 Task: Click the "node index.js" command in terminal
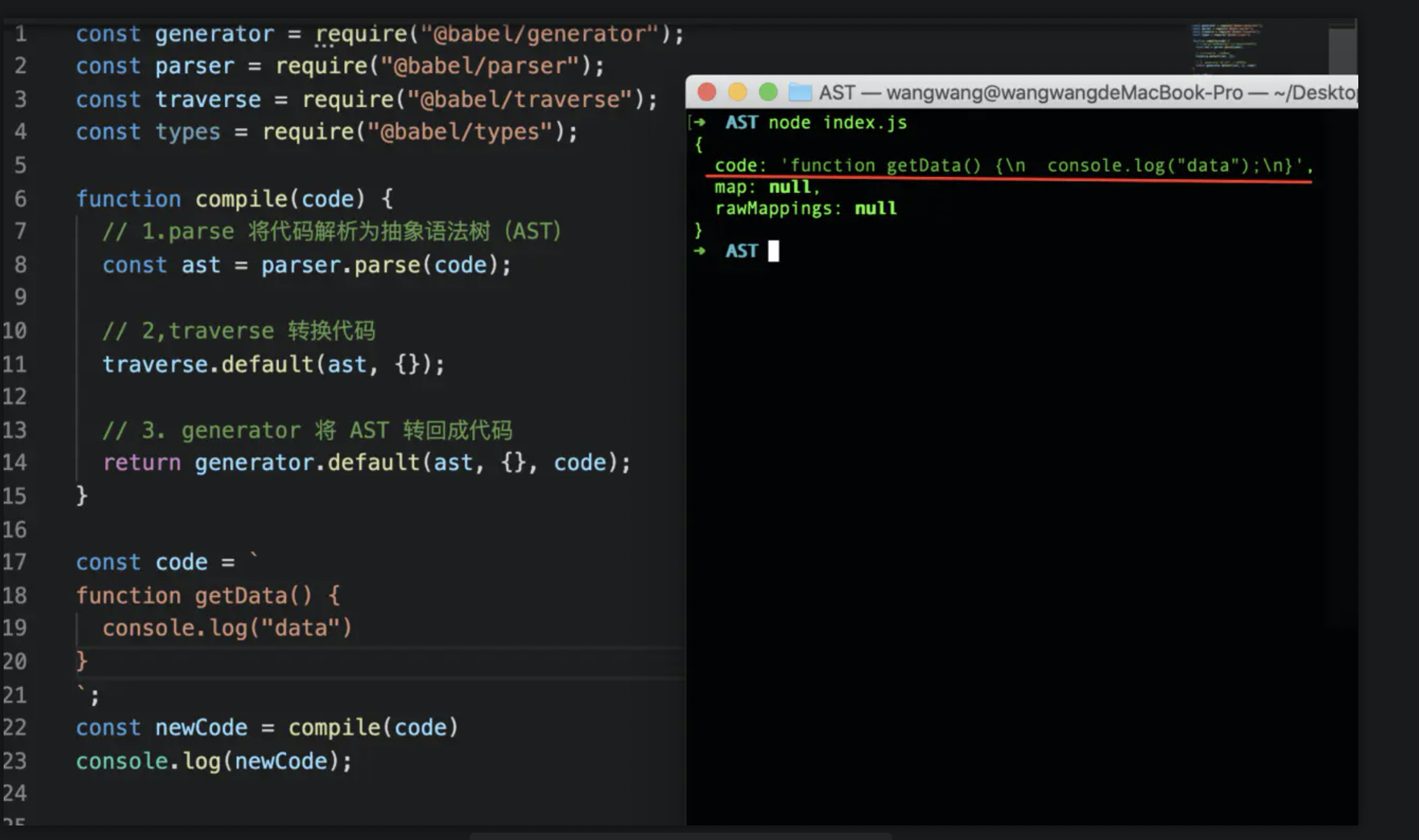pos(837,123)
